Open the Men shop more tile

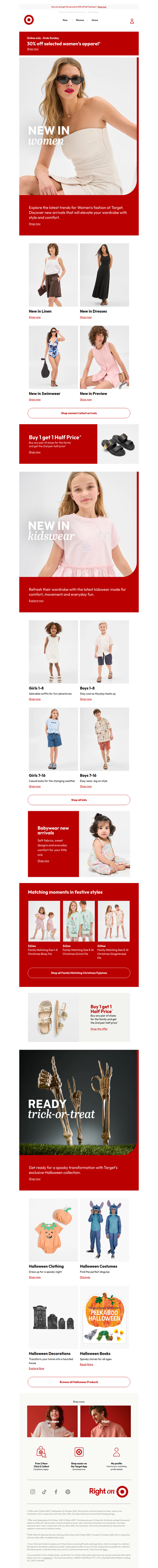coord(105,1421)
